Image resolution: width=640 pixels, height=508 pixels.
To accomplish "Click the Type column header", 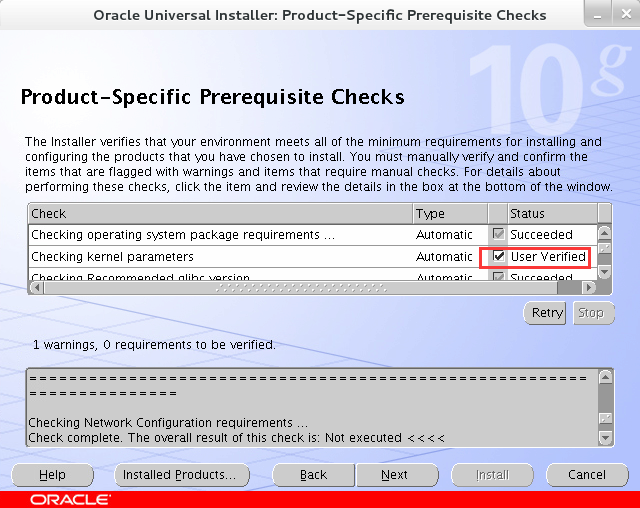I will point(450,213).
